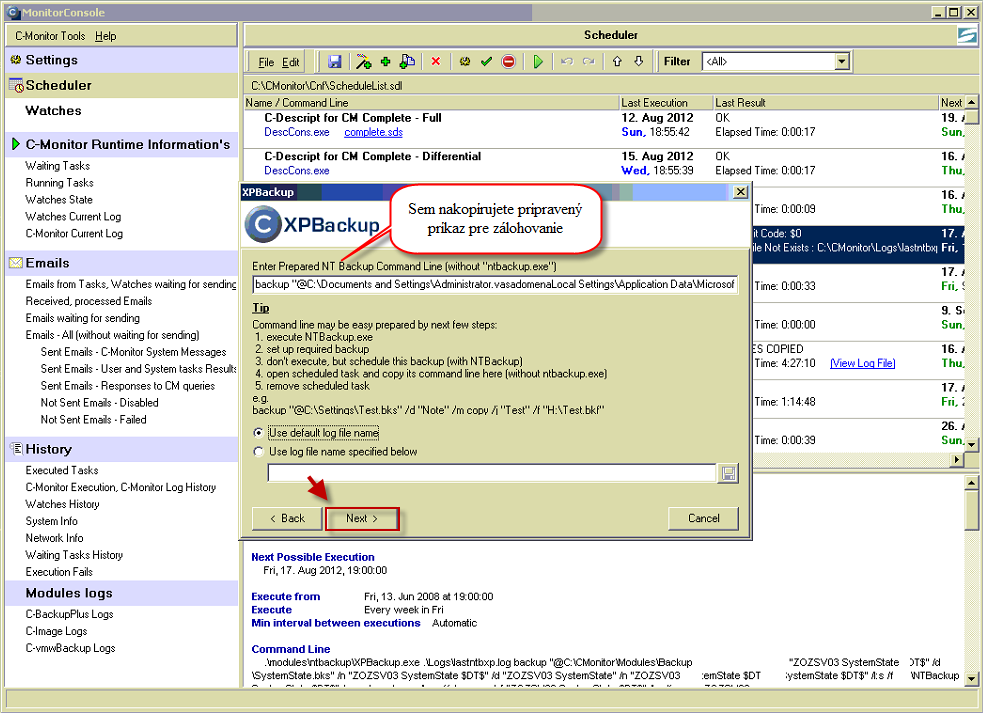Click the red stop disable icon

point(508,61)
